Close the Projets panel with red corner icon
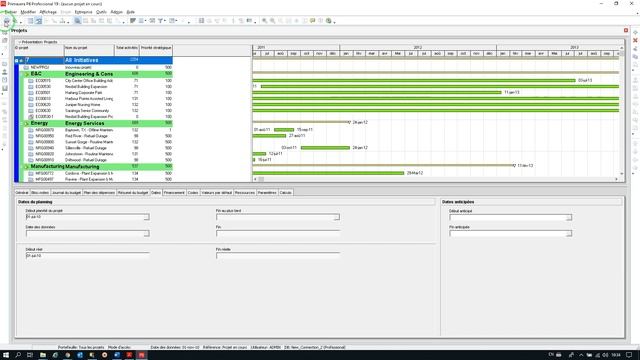 coord(626,30)
